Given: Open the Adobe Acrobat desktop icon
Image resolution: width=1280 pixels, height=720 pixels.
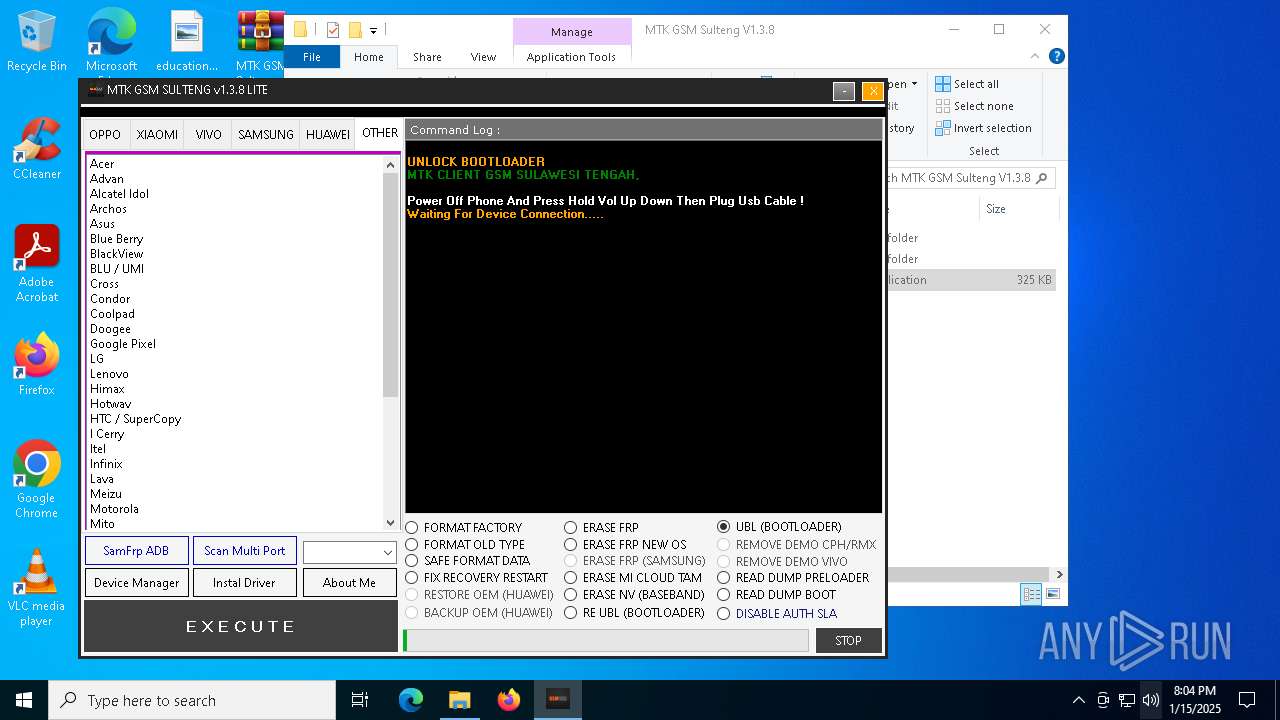Looking at the screenshot, I should 37,264.
